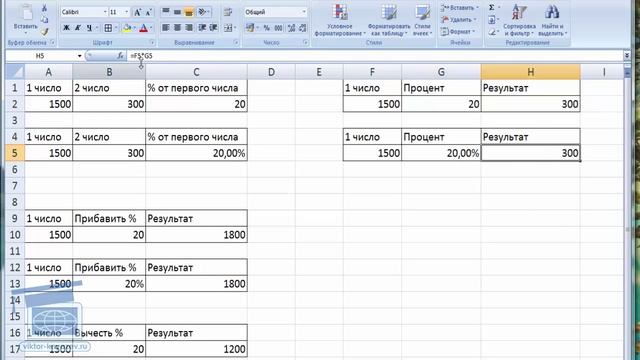Apply comma thousands separator style 000

278,28
